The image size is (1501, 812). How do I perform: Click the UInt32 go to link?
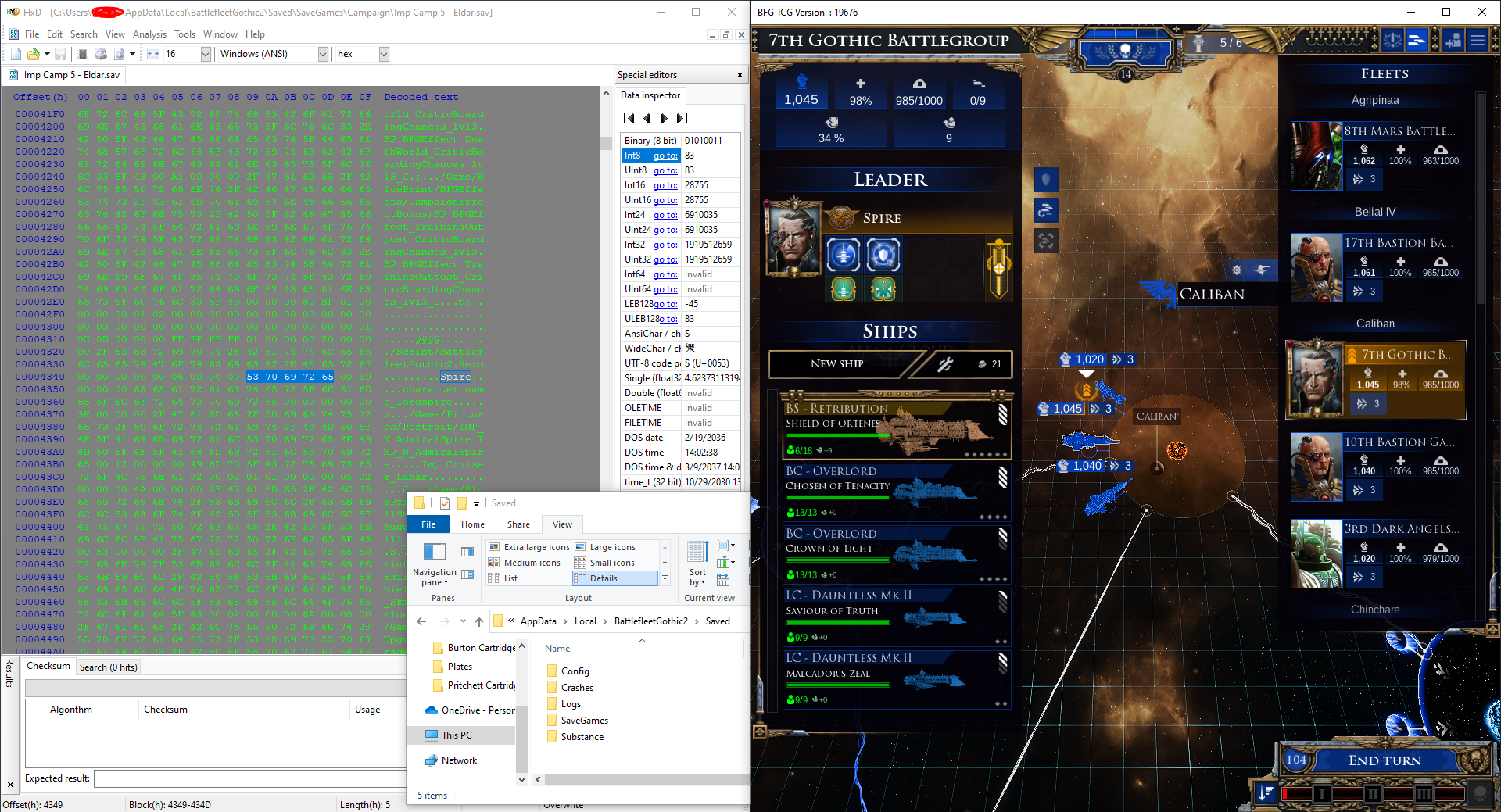(665, 259)
